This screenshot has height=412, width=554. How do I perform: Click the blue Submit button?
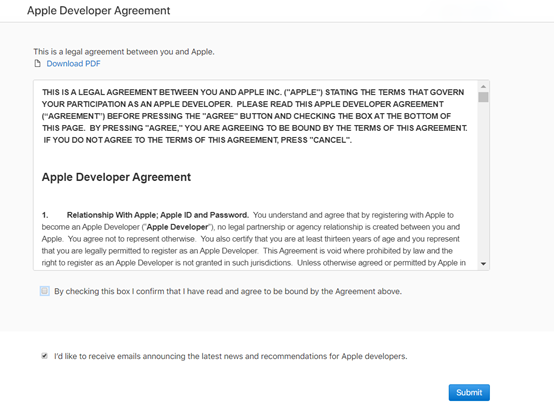click(x=469, y=393)
